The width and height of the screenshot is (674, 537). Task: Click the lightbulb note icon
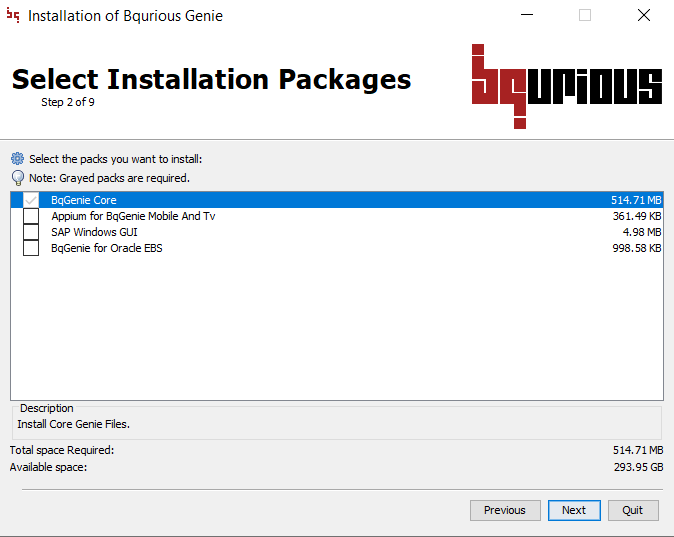click(18, 178)
